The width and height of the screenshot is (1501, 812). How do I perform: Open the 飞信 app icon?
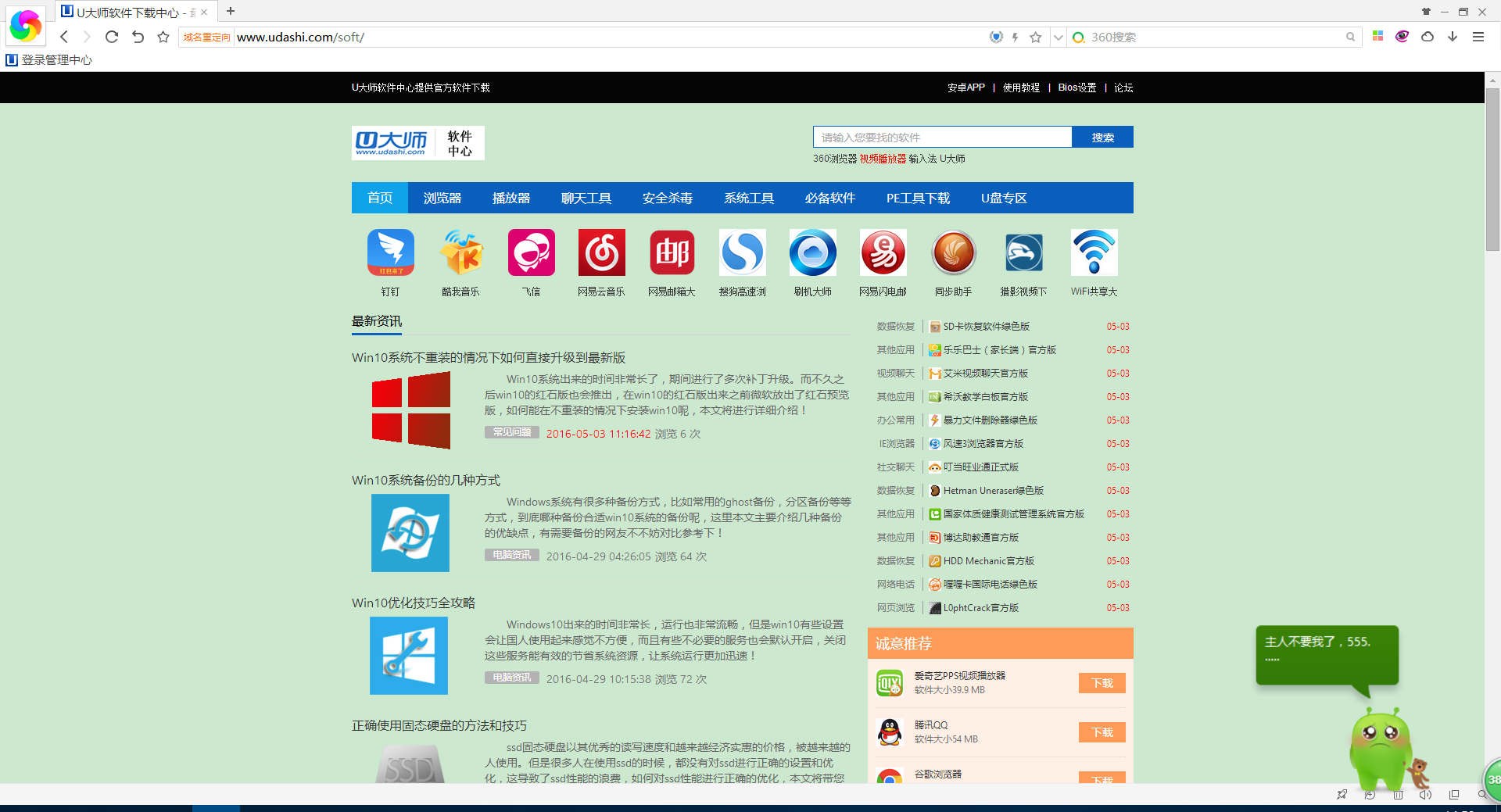pyautogui.click(x=532, y=252)
